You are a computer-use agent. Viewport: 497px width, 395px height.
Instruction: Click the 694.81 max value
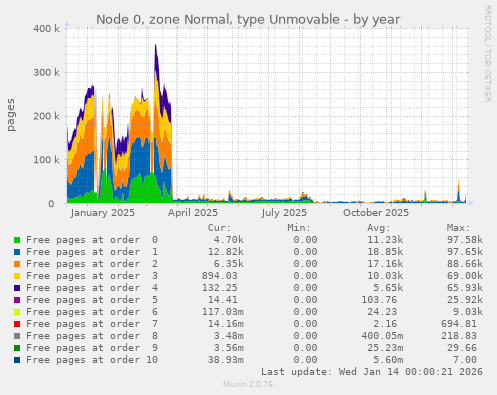[459, 324]
